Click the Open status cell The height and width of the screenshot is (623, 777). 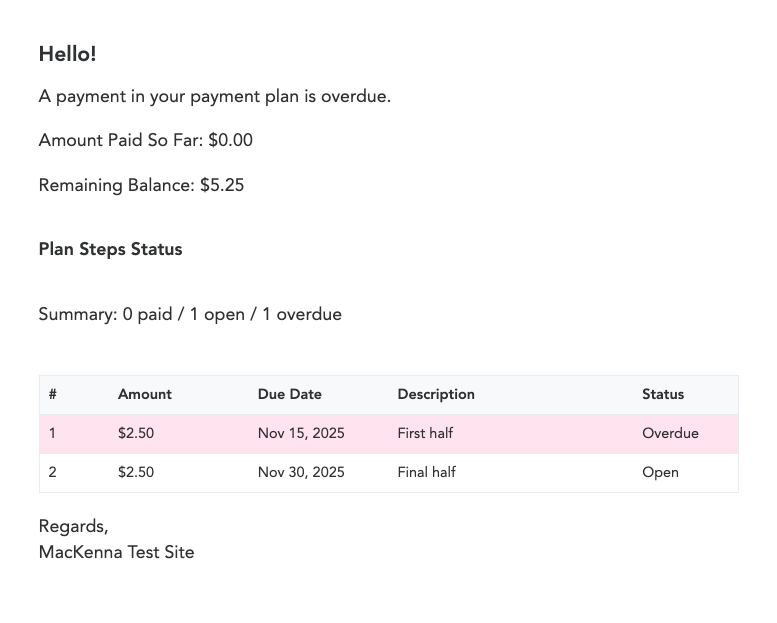point(660,473)
